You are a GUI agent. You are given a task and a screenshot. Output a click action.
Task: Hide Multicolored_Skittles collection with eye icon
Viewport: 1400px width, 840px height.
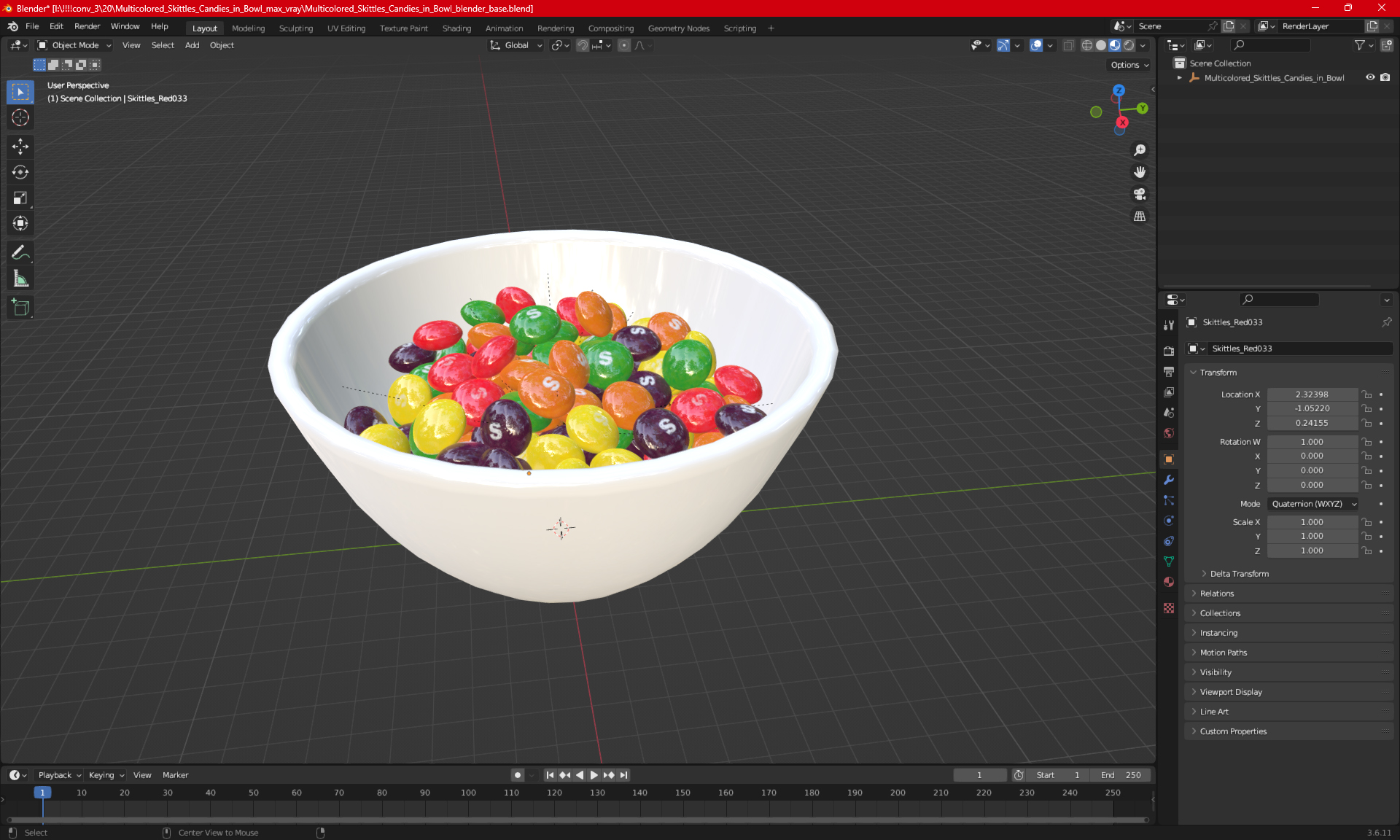coord(1370,77)
